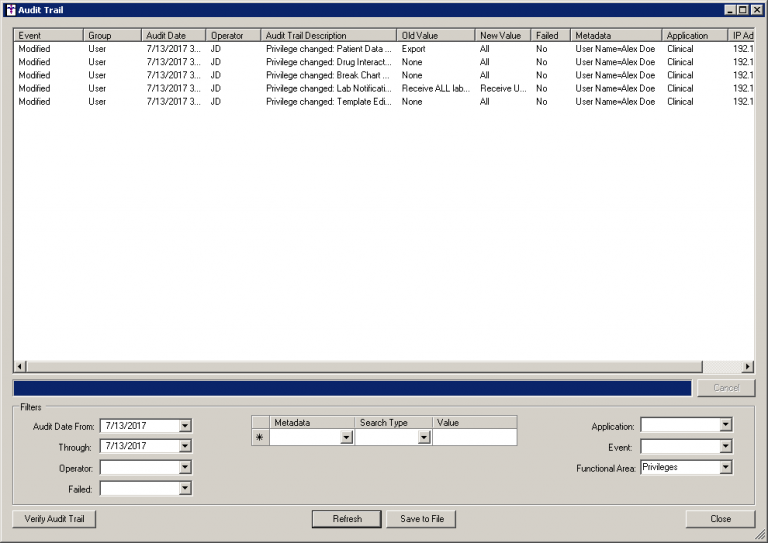Viewport: 768px width, 543px height.
Task: Open the Through date dropdown
Action: pos(185,447)
